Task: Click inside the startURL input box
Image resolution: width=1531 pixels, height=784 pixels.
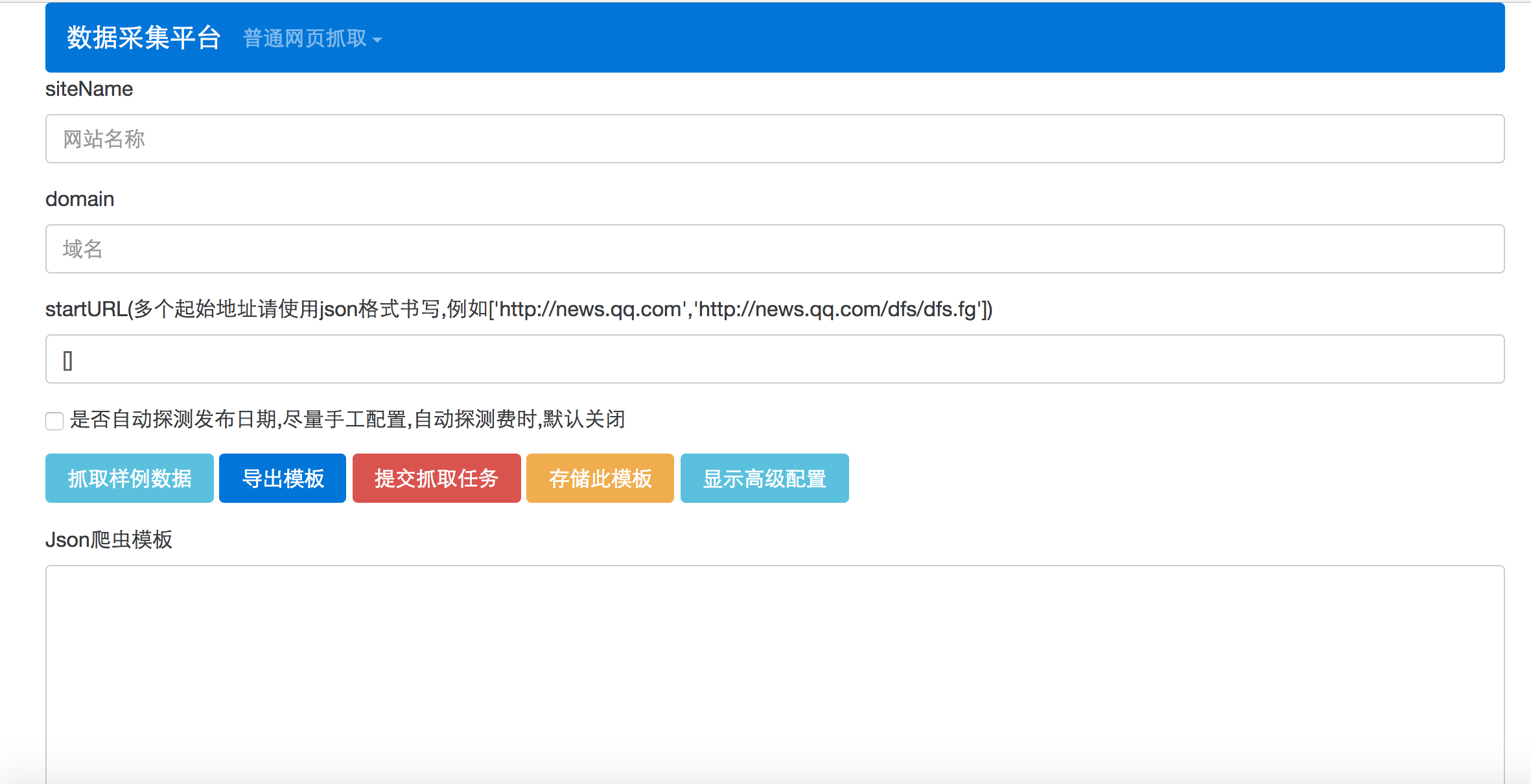Action: [x=775, y=359]
